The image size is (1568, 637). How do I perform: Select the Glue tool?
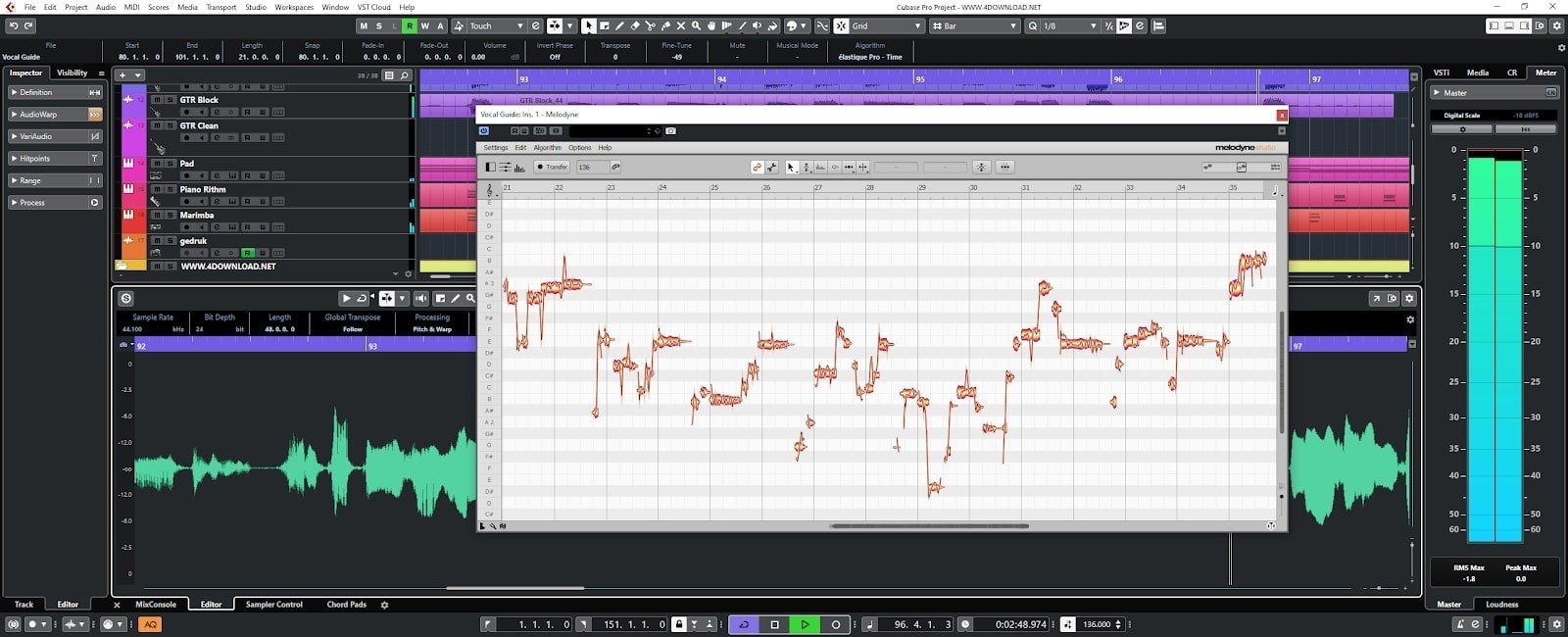665,25
